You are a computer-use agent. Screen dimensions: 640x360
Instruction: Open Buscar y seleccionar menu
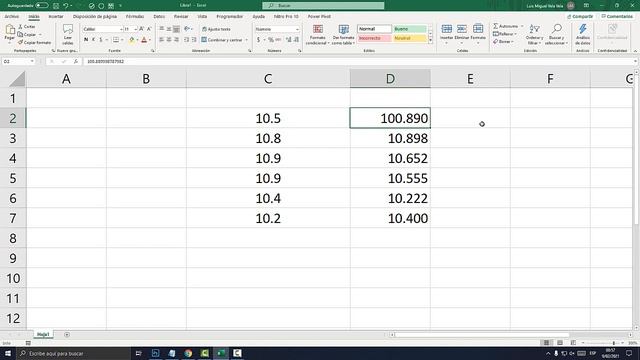point(556,34)
